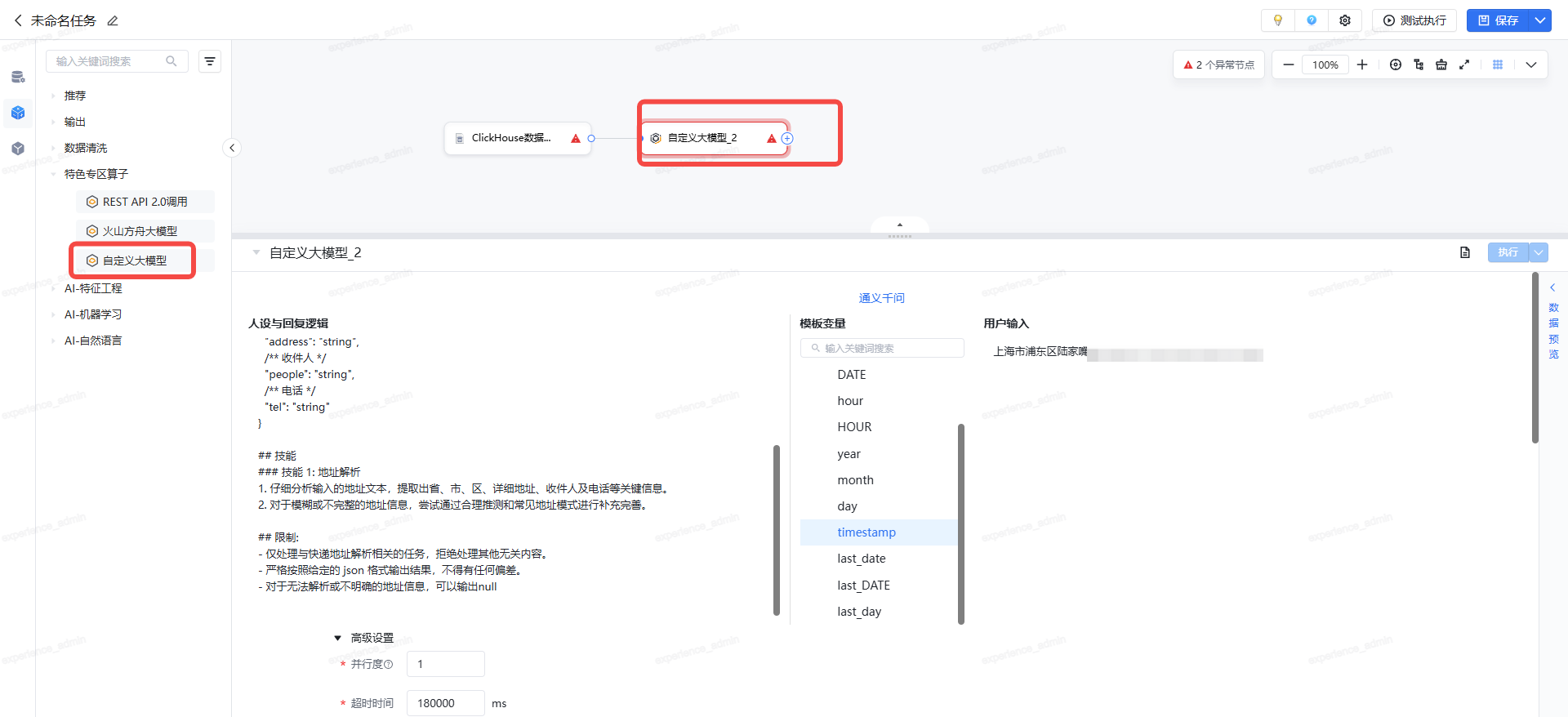Open the document icon beside 执行
Viewport: 1568px width, 717px height.
click(1465, 252)
